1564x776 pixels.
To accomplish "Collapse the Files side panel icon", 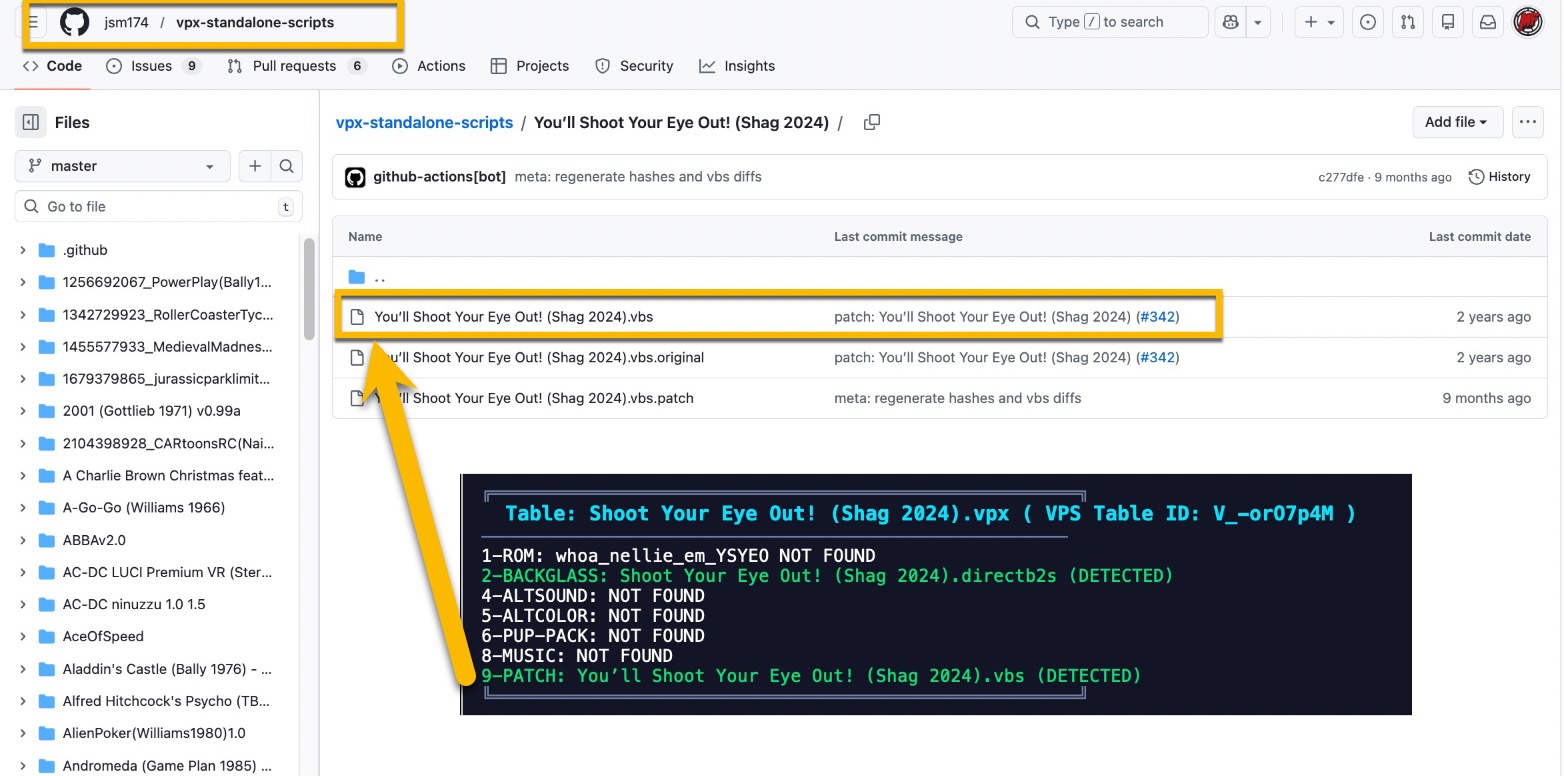I will (31, 122).
